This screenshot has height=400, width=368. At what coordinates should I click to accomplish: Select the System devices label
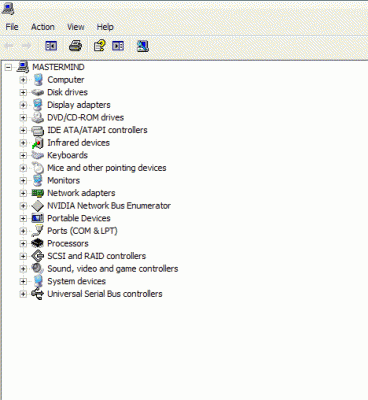76,281
